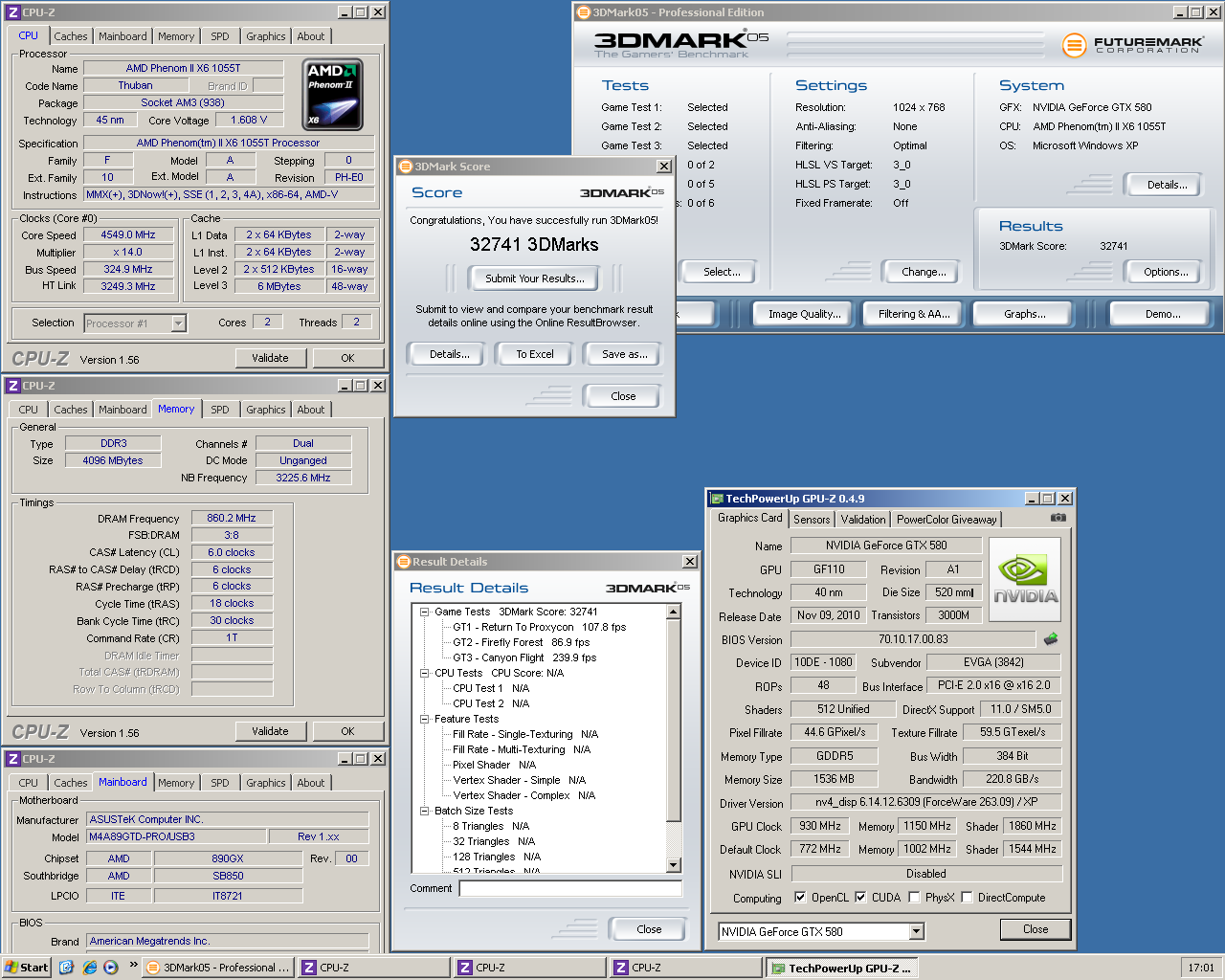Open the Processor #1 selection dropdown
The height and width of the screenshot is (980, 1225).
tap(178, 323)
